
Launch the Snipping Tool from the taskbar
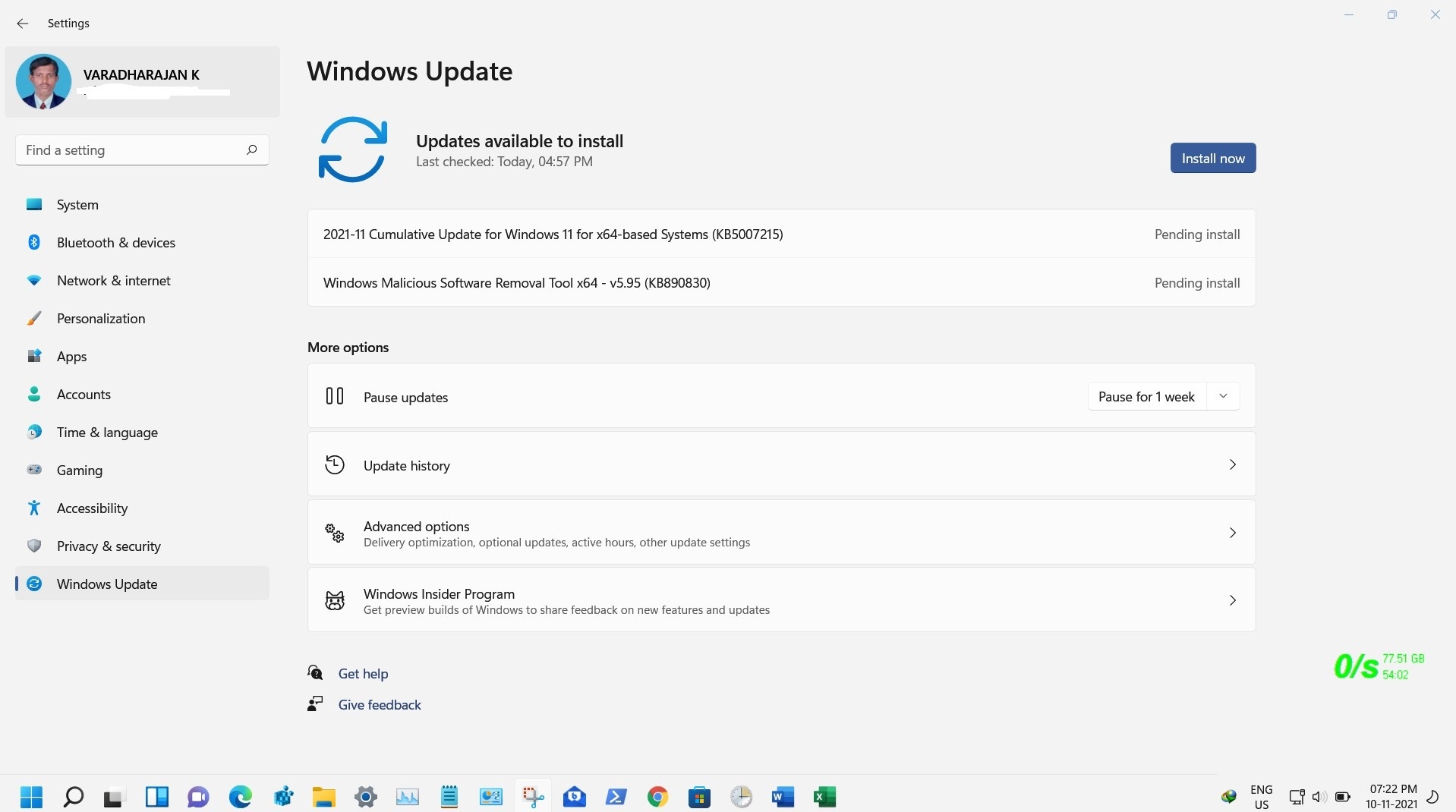click(x=533, y=797)
